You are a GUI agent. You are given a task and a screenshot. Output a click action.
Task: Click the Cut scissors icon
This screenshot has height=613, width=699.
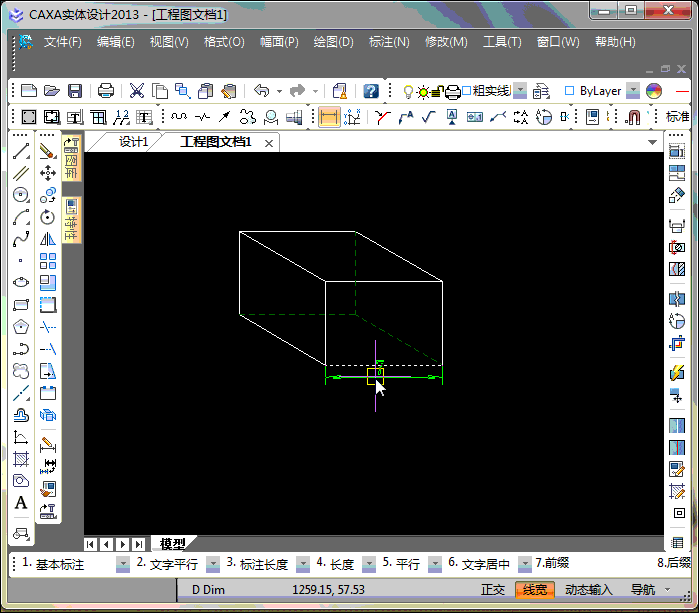[x=137, y=91]
